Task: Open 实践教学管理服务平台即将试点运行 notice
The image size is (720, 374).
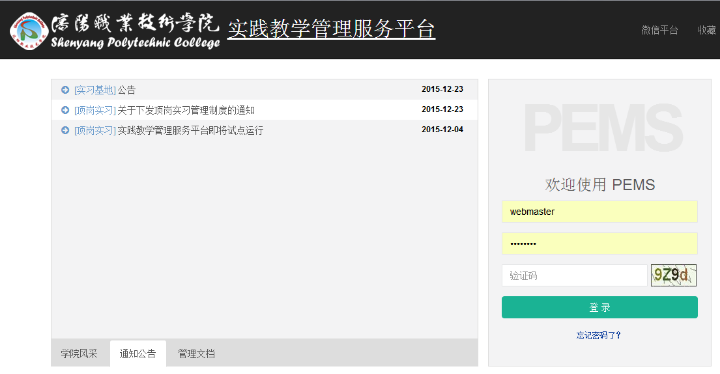Action: coord(191,130)
